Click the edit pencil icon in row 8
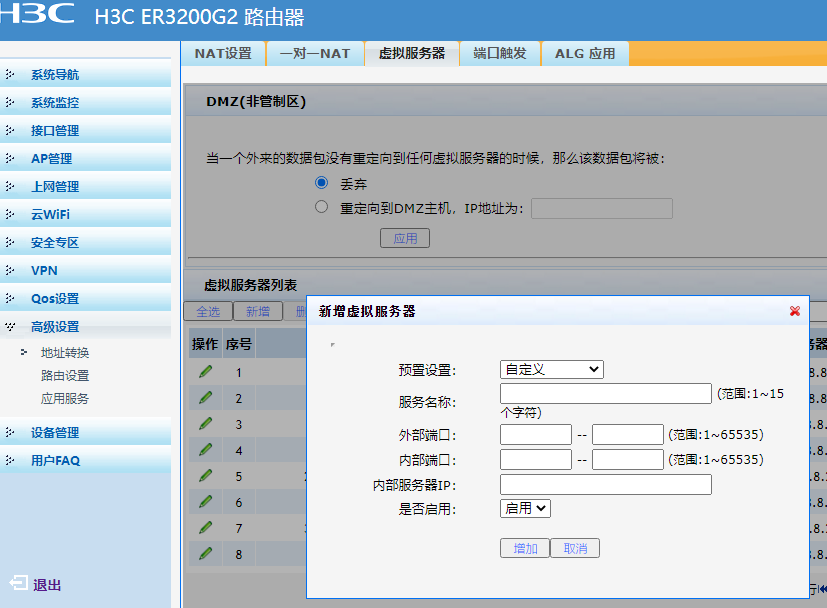This screenshot has height=608, width=827. click(206, 554)
